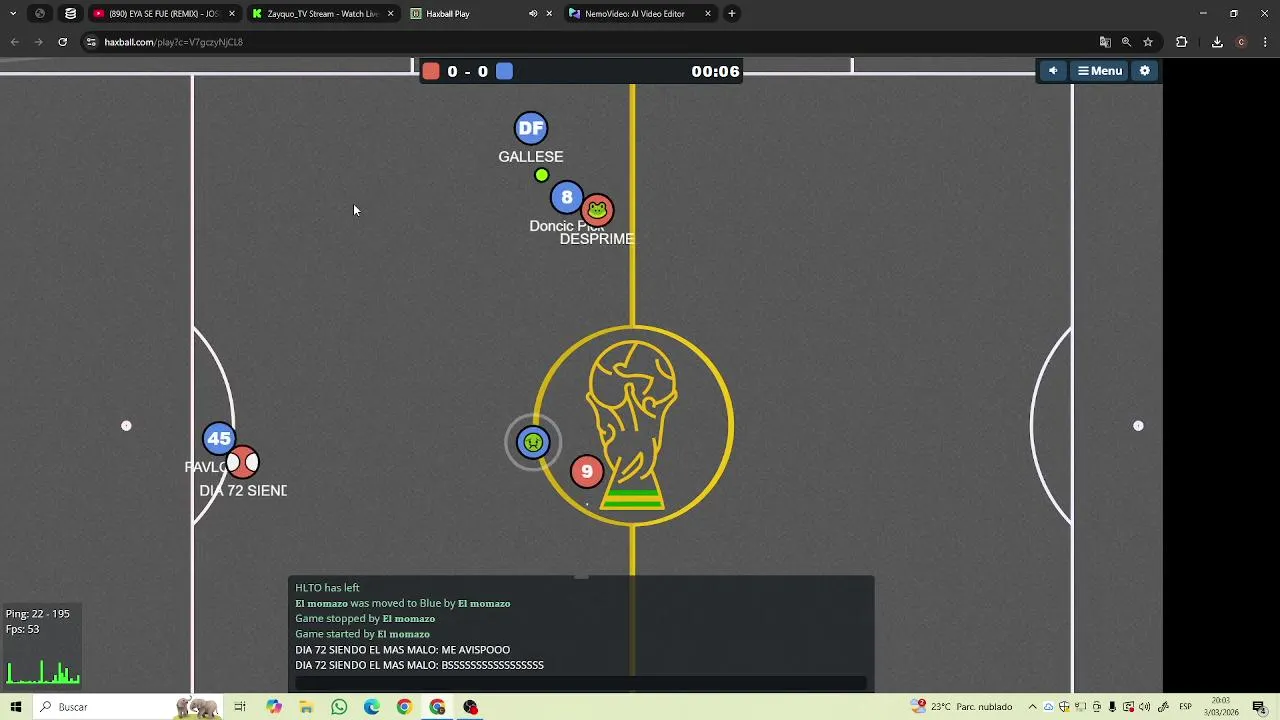Click the weather 23°C Parc. nublado widget
This screenshot has height=720, width=1280.
[961, 707]
